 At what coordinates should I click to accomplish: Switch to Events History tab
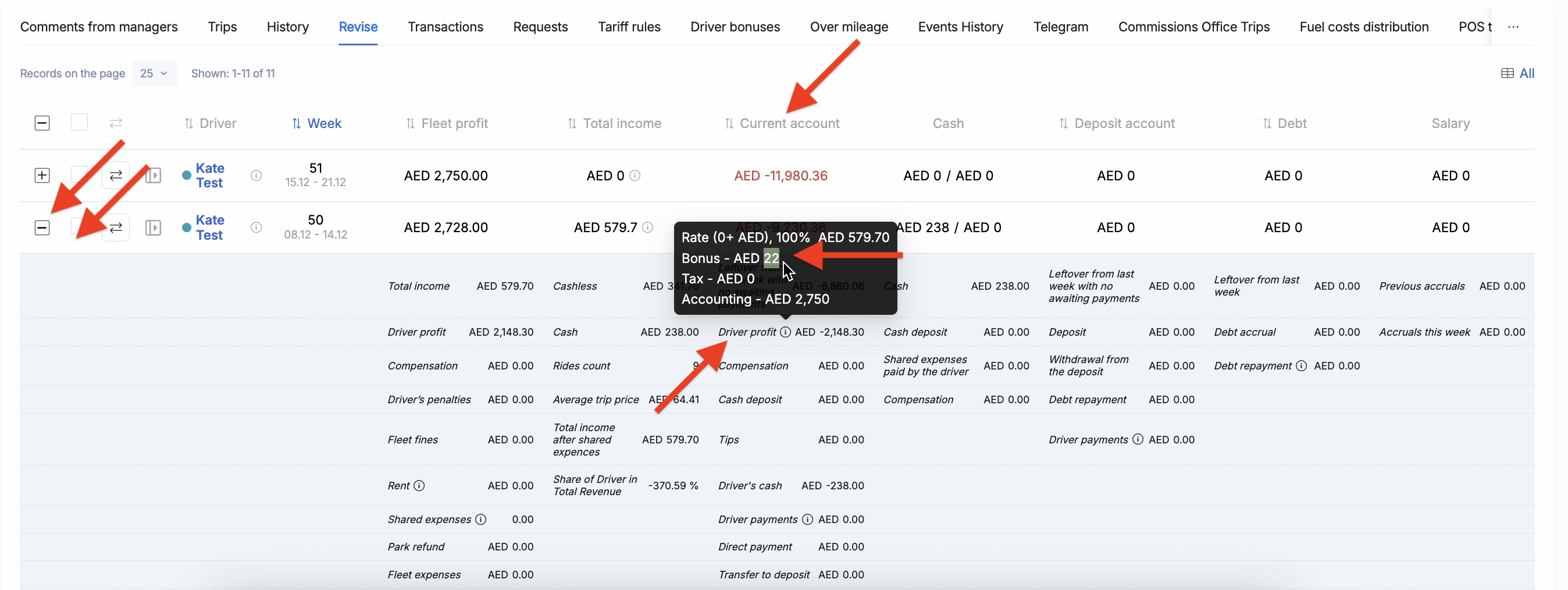tap(961, 27)
